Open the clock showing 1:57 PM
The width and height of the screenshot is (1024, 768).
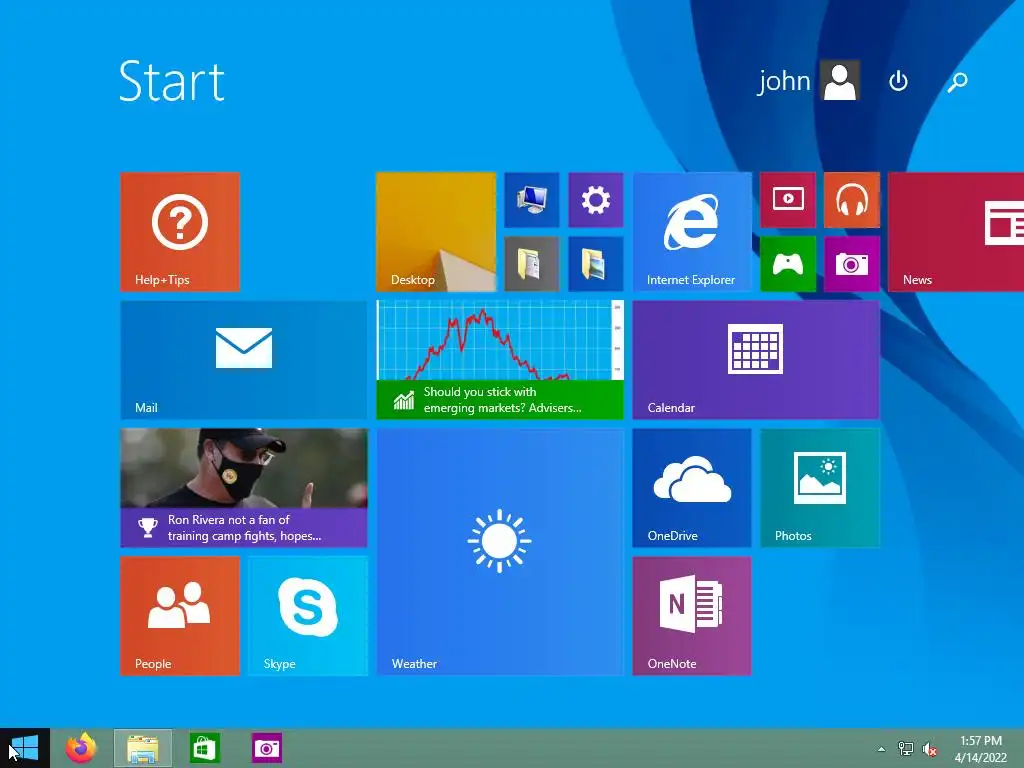tap(981, 749)
